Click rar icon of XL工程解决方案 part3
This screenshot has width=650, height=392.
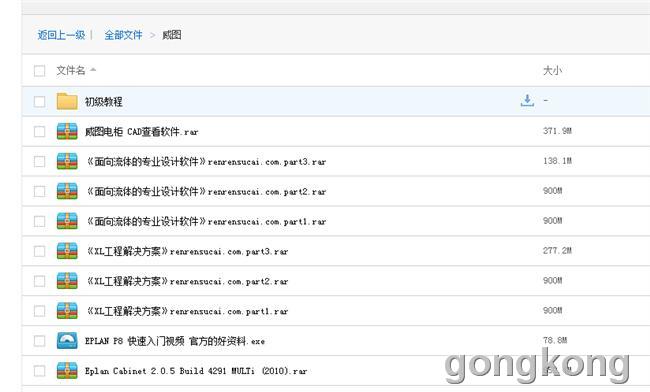(67, 251)
